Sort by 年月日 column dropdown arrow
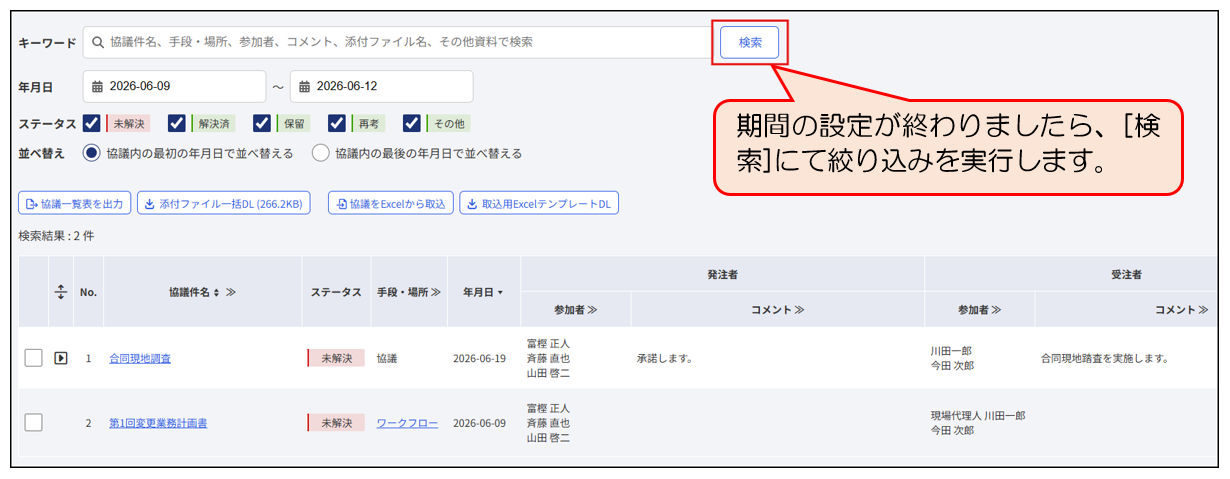 coord(500,292)
